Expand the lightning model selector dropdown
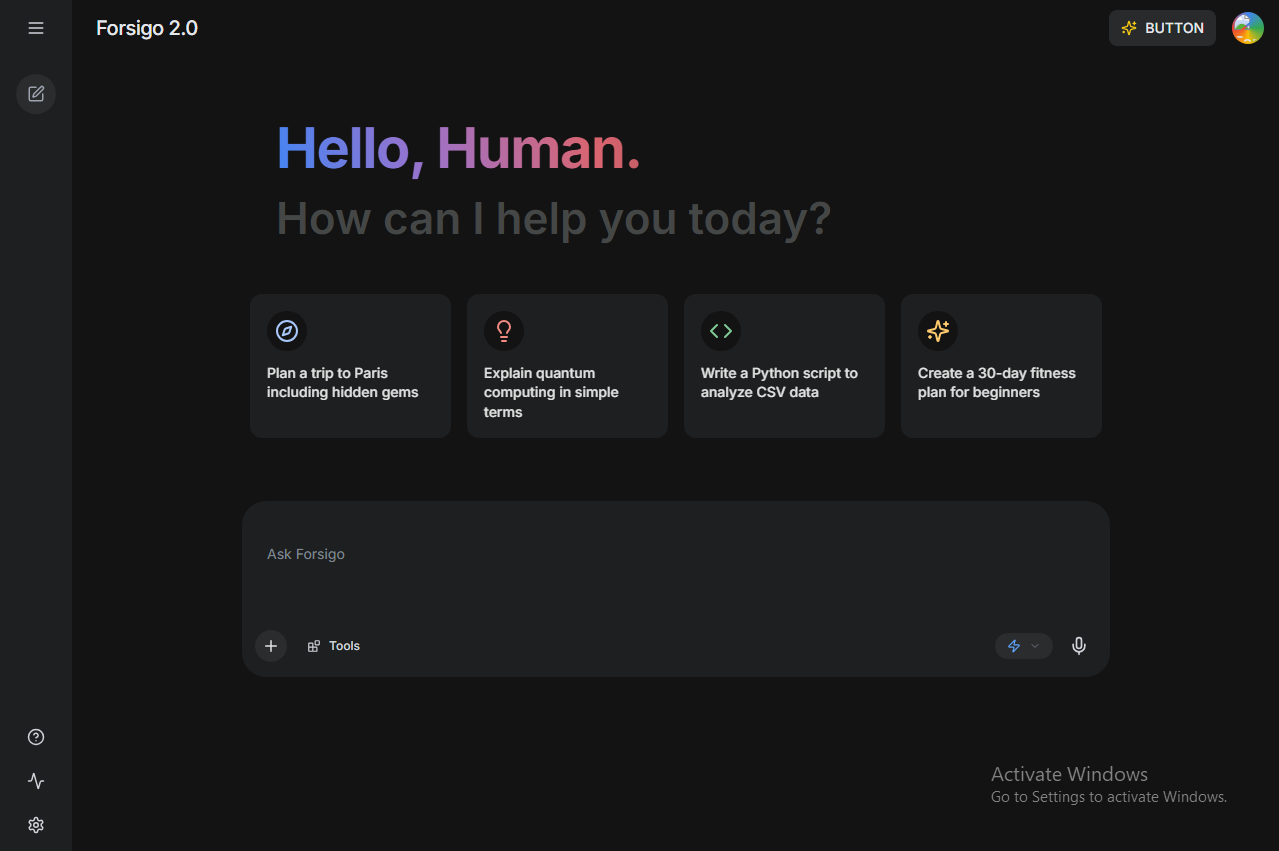The width and height of the screenshot is (1279, 851). pos(1023,646)
